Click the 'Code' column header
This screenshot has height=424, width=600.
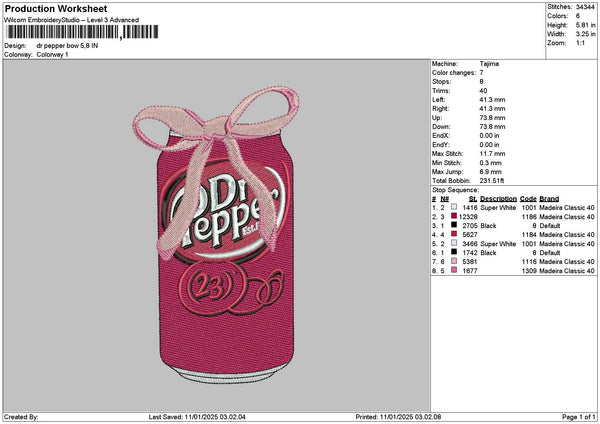coord(528,199)
